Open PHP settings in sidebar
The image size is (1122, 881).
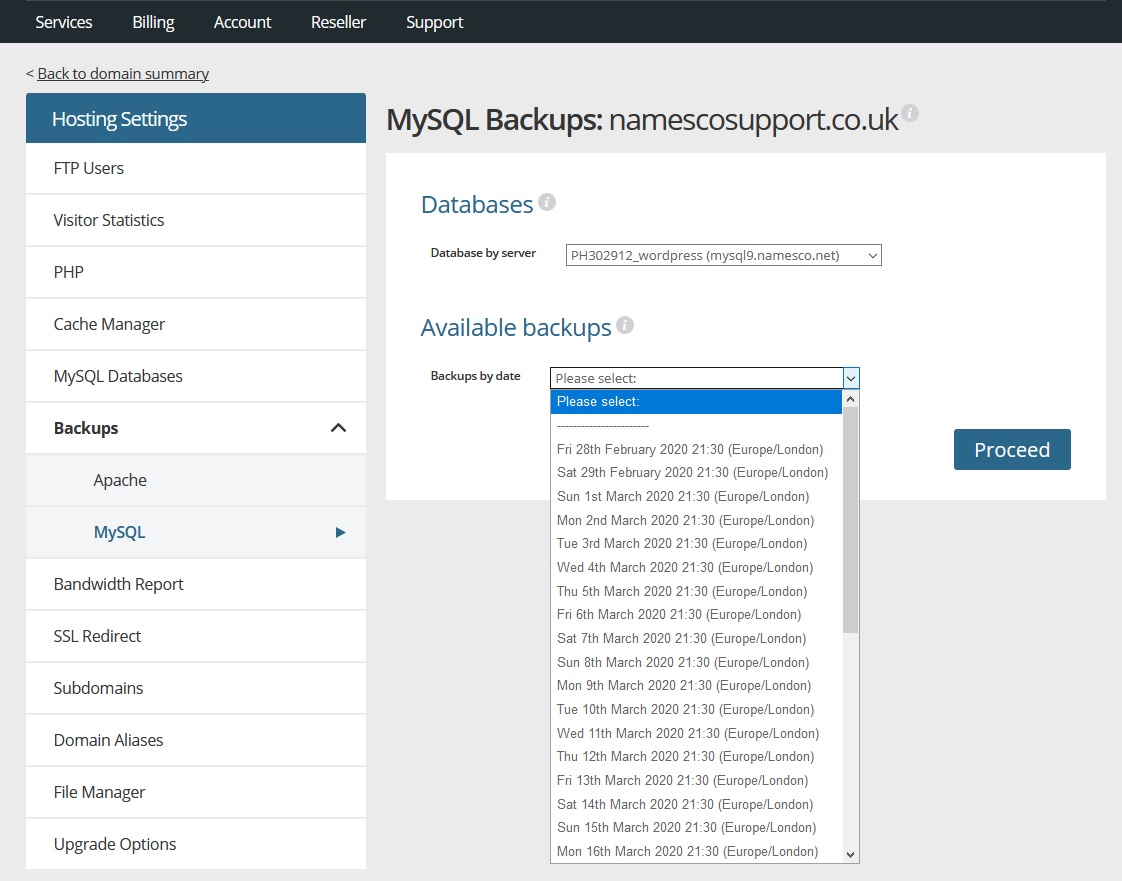(196, 272)
